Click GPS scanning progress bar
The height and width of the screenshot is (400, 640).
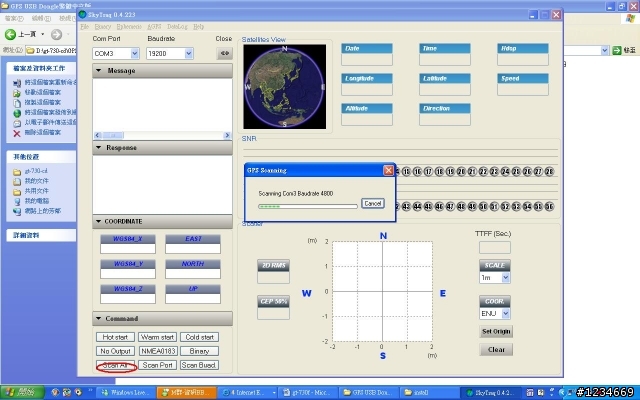pos(308,207)
